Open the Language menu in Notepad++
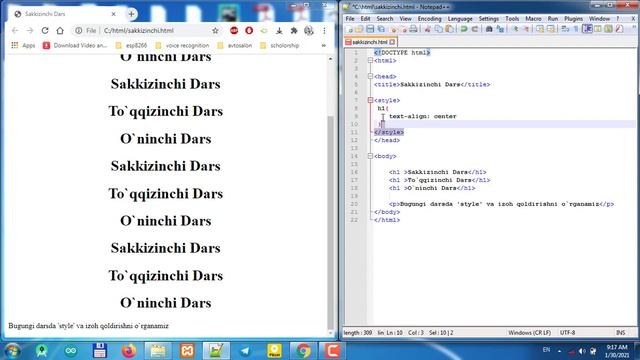 click(460, 19)
